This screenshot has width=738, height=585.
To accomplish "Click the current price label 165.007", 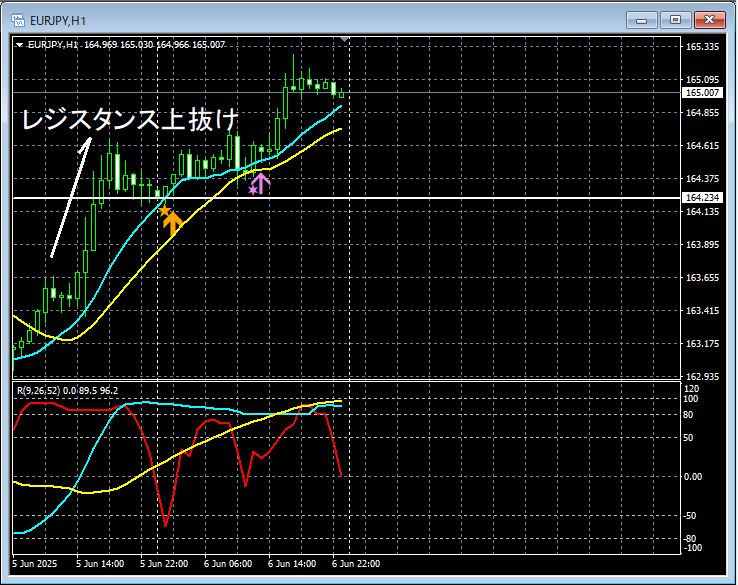I will pos(702,93).
